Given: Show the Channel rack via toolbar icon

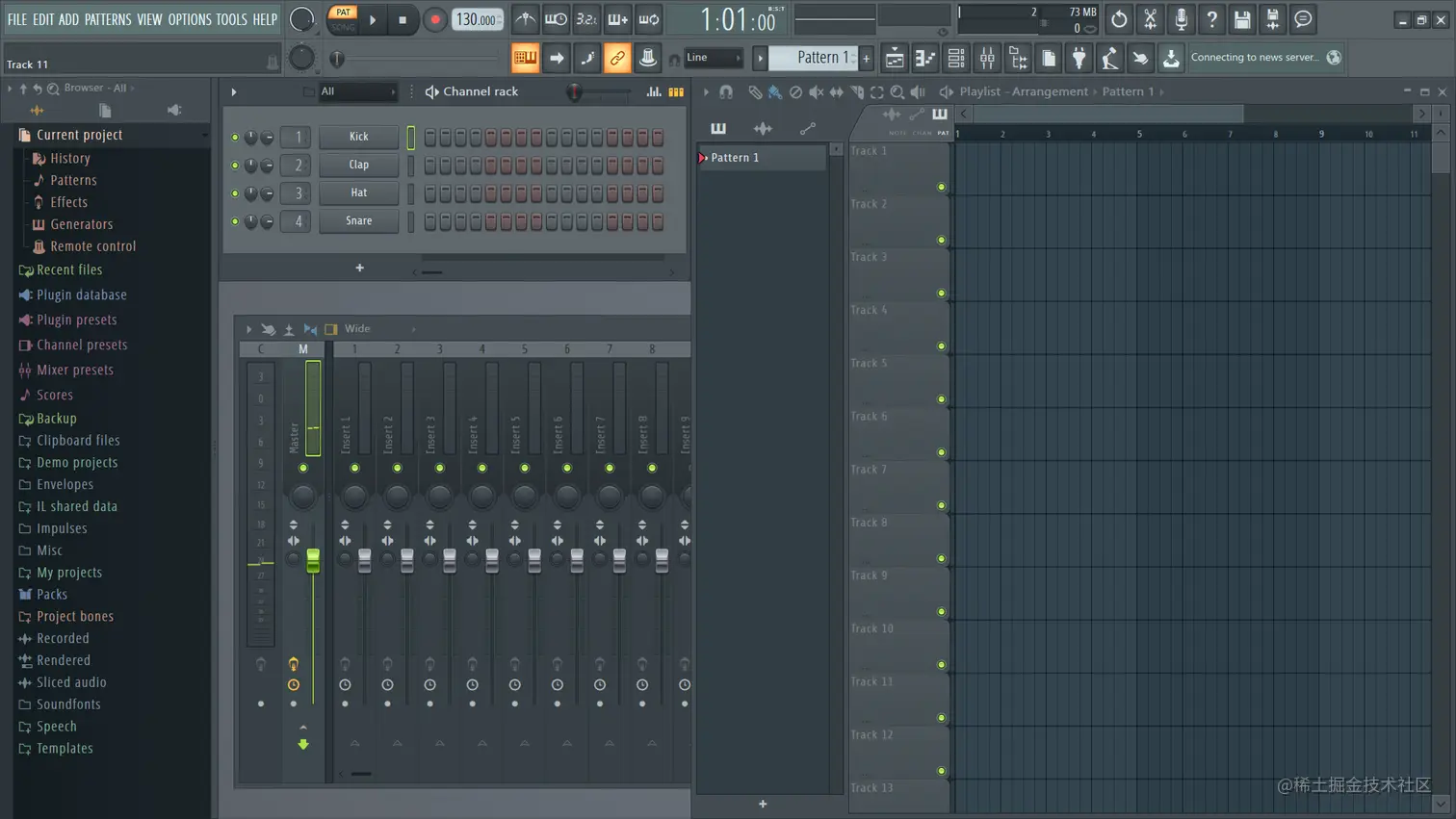Looking at the screenshot, I should point(956,58).
